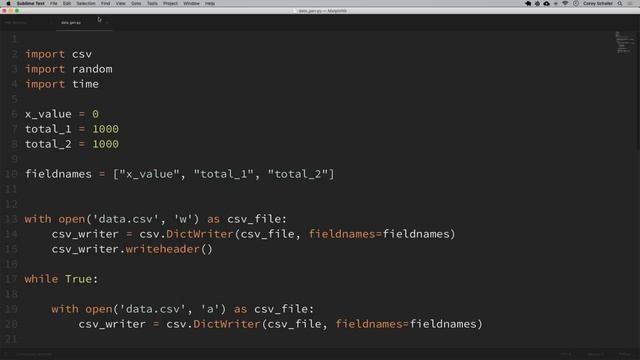Click the word 'time' on line 4
Viewport: 640px width, 360px height.
pyautogui.click(x=85, y=84)
